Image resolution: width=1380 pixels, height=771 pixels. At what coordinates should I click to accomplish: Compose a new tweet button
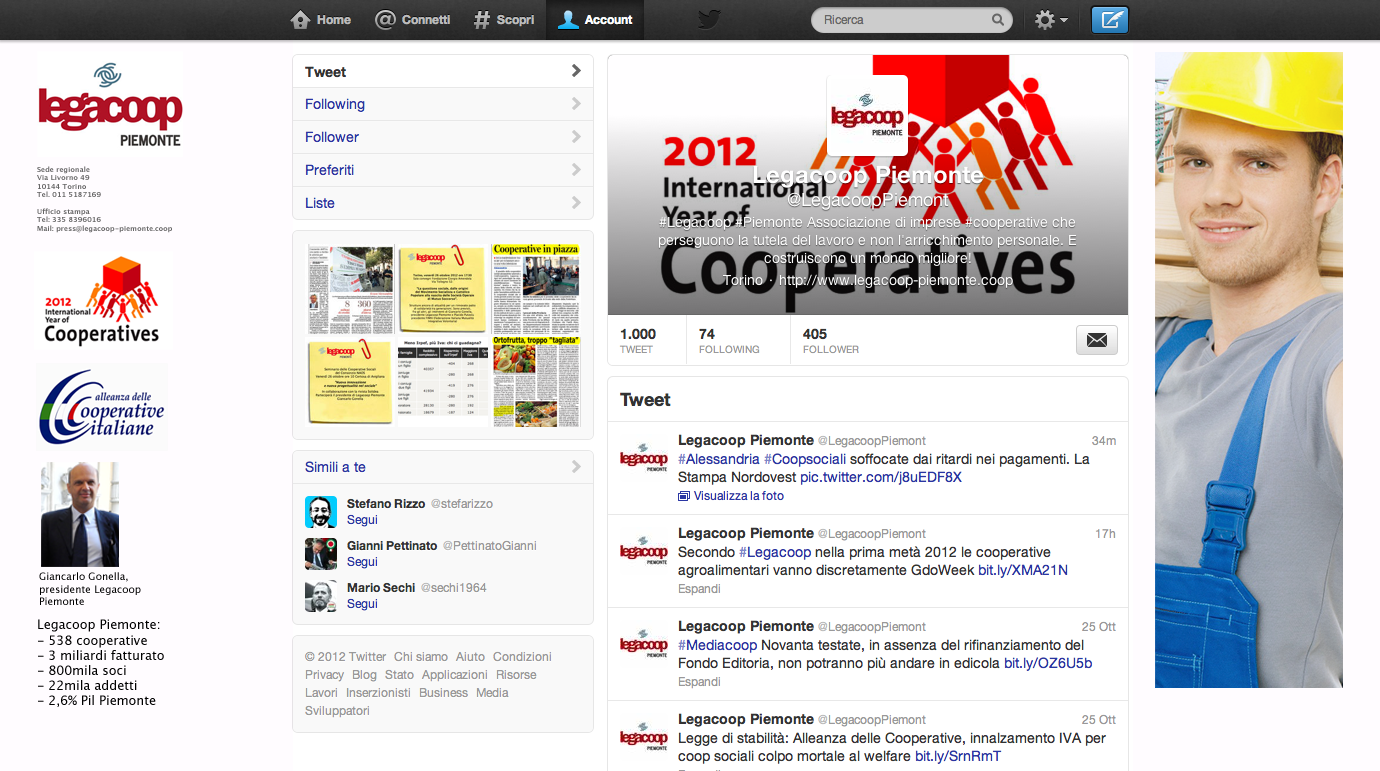click(1109, 20)
